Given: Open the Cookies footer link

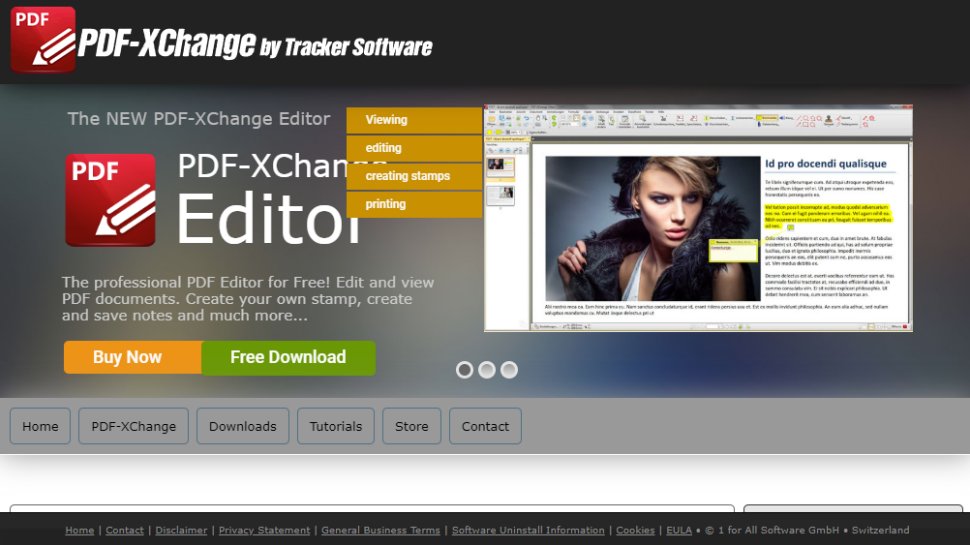Looking at the screenshot, I should 635,530.
